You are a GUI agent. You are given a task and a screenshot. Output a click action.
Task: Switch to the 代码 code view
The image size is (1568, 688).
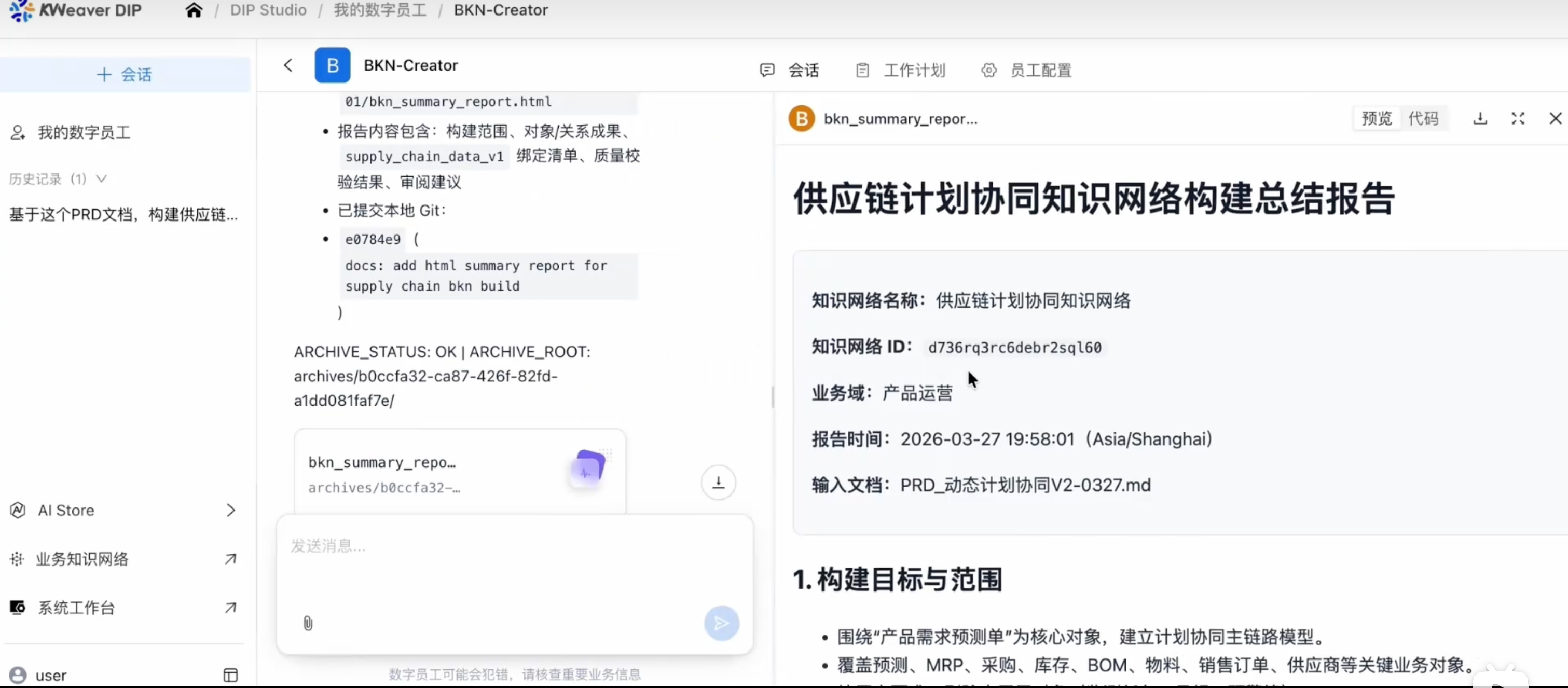point(1425,118)
